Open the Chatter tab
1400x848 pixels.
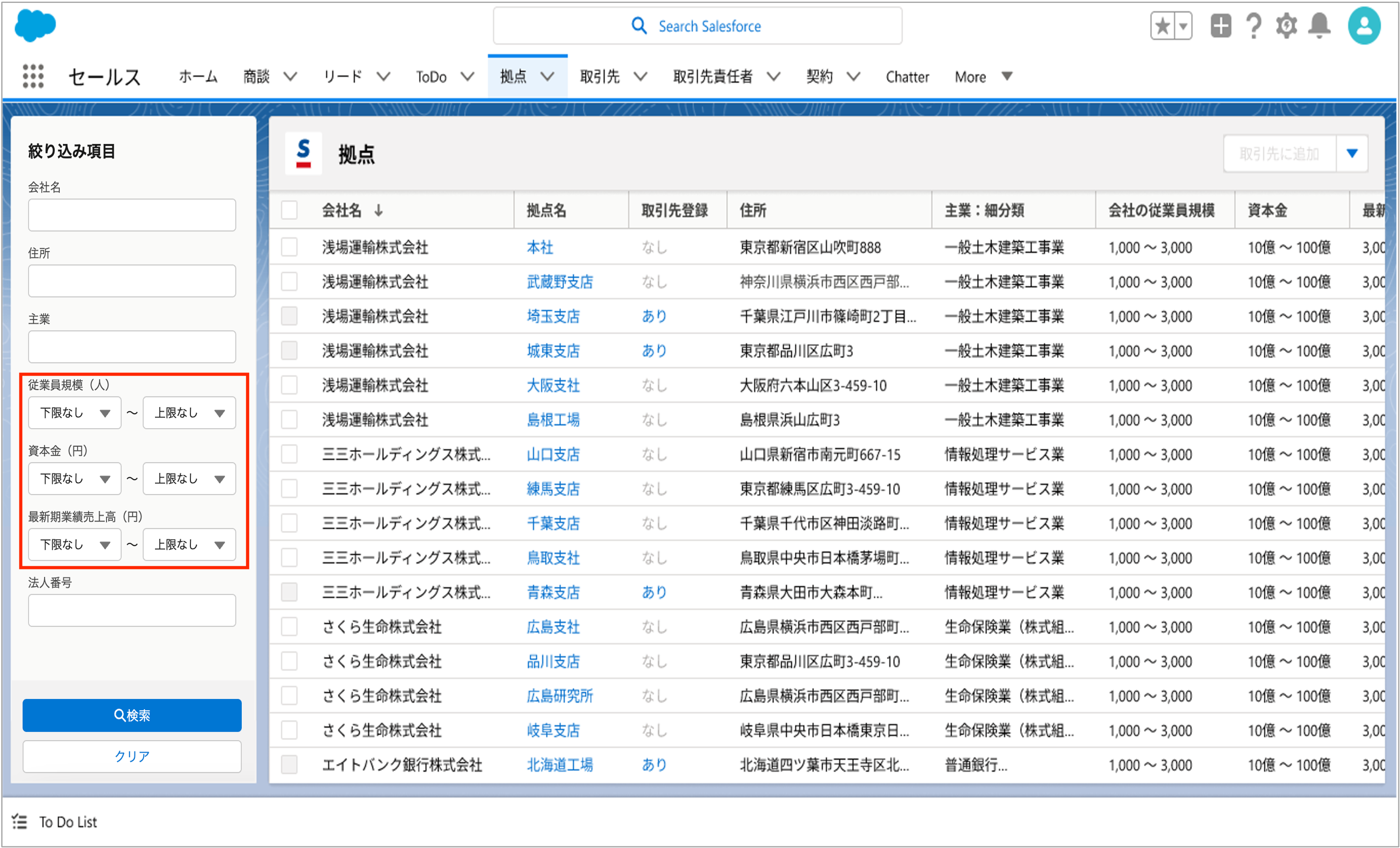[x=907, y=77]
